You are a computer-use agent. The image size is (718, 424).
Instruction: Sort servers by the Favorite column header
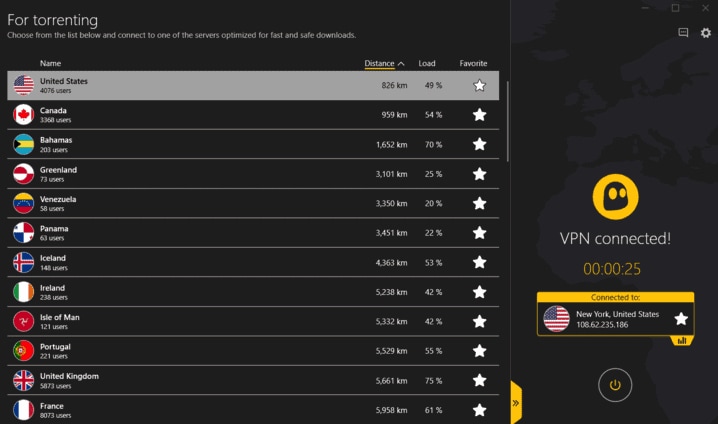click(x=473, y=64)
